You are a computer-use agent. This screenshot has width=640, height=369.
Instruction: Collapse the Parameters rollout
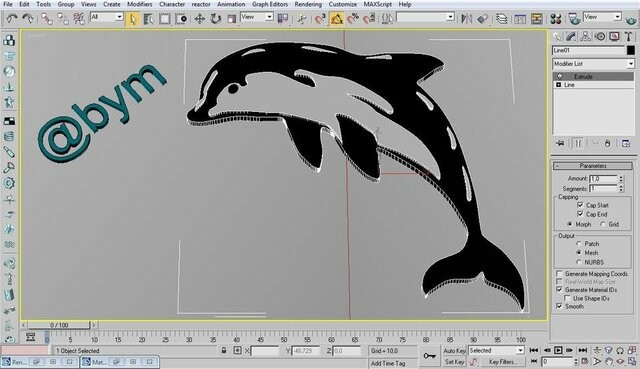(x=593, y=166)
